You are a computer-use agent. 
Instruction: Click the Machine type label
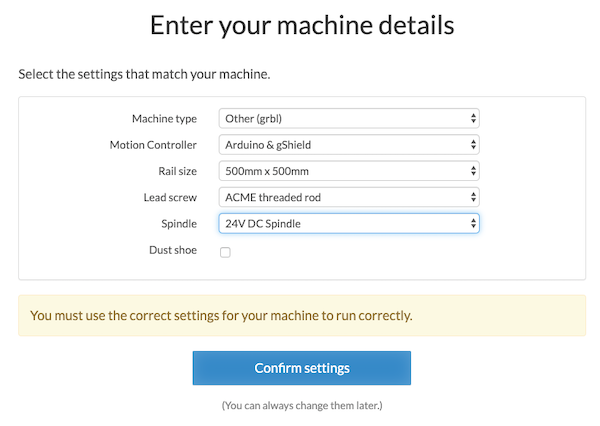(164, 119)
